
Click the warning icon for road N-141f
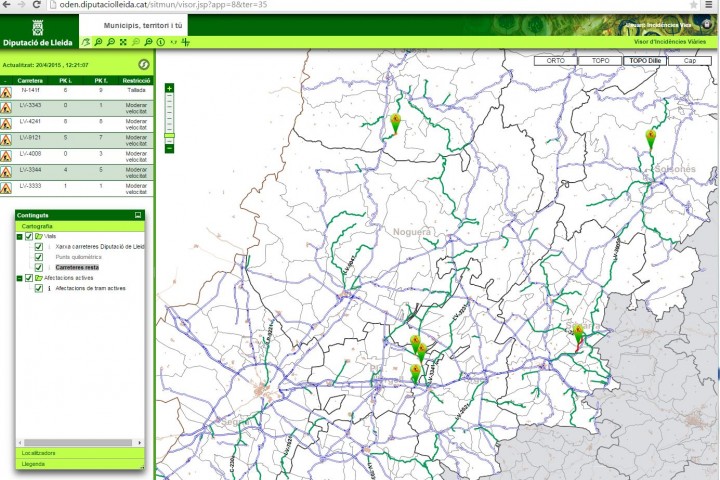tap(6, 91)
